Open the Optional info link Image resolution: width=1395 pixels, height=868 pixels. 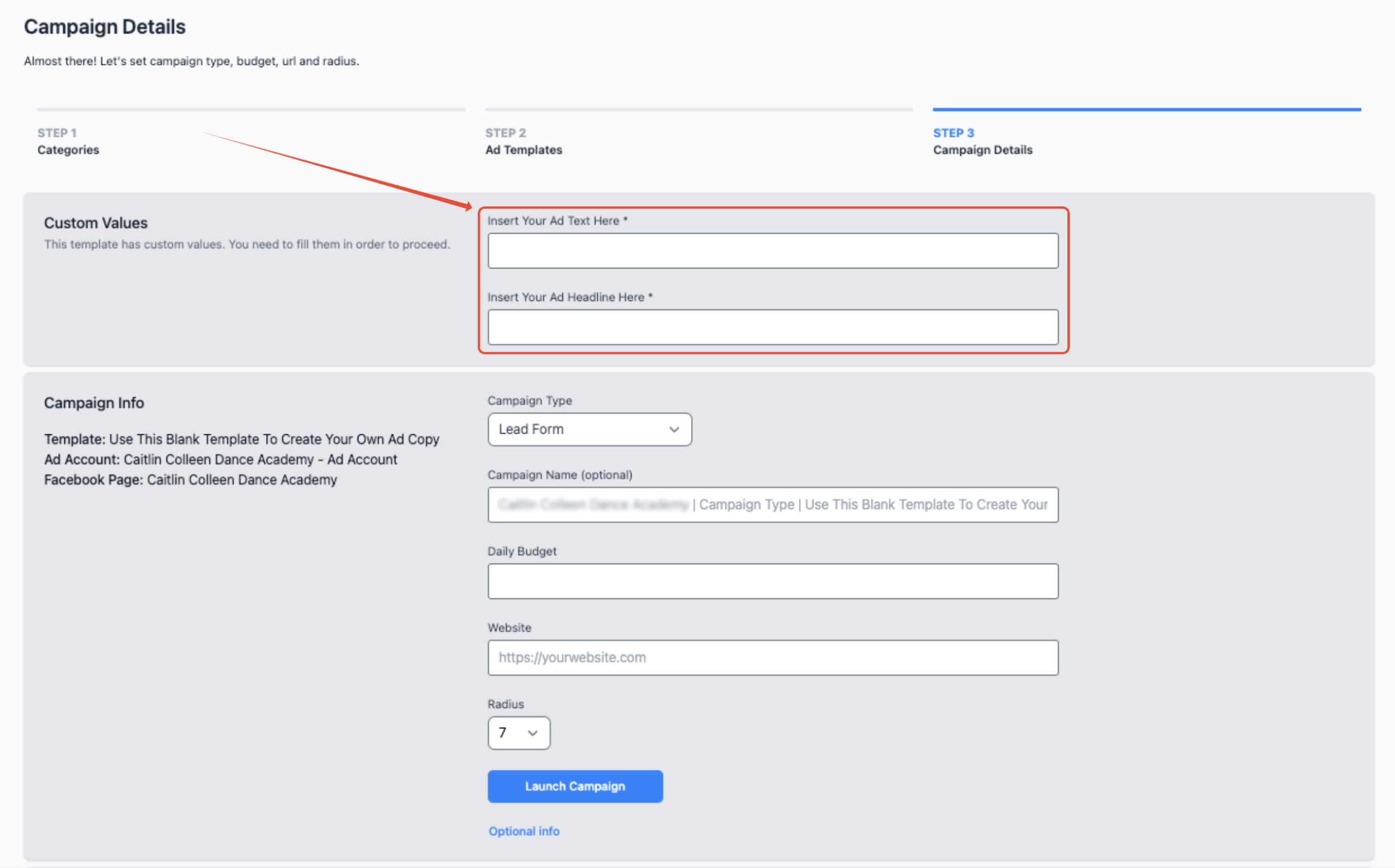coord(523,831)
